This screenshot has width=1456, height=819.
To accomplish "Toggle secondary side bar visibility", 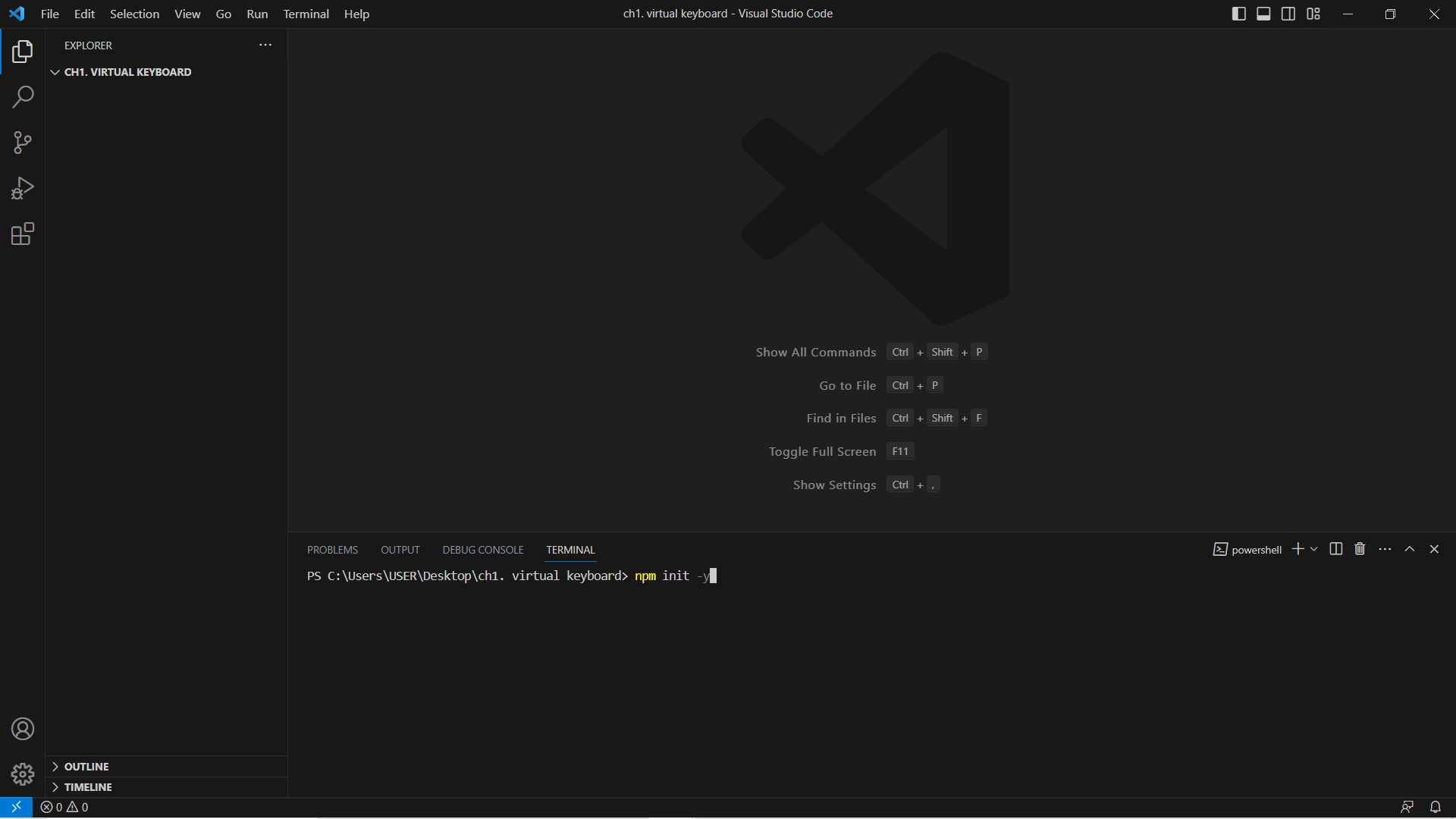I will (x=1288, y=14).
